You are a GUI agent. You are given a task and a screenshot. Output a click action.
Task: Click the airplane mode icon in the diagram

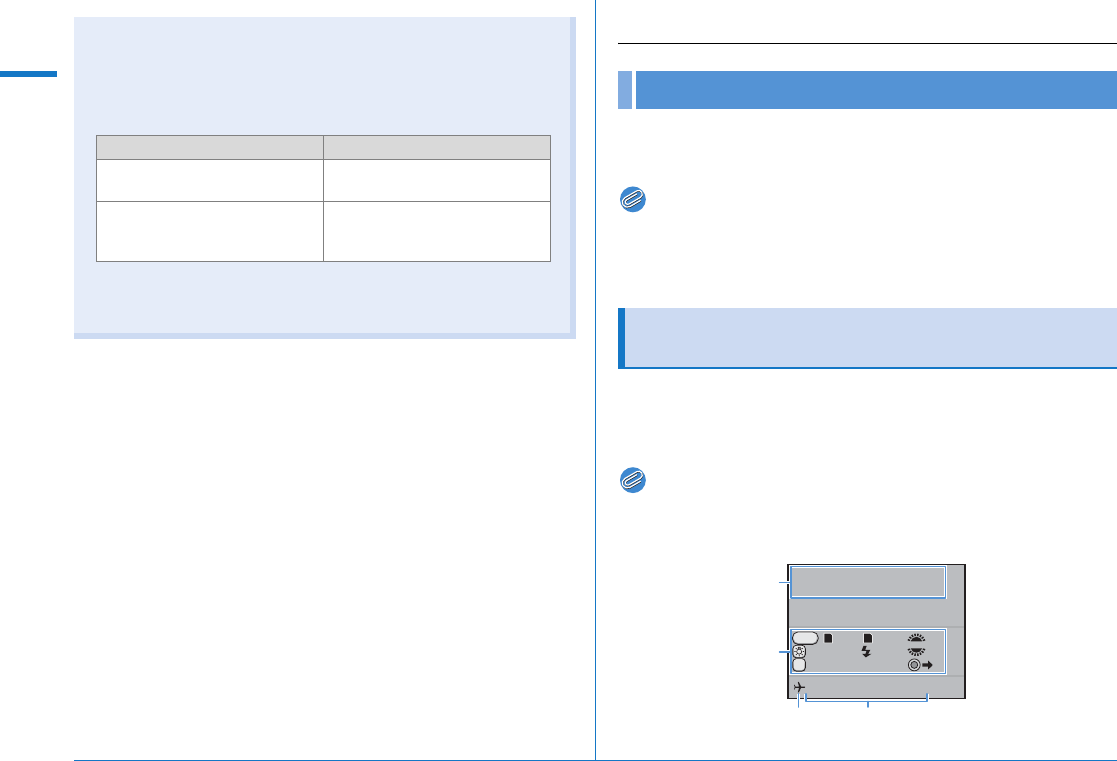point(799,688)
